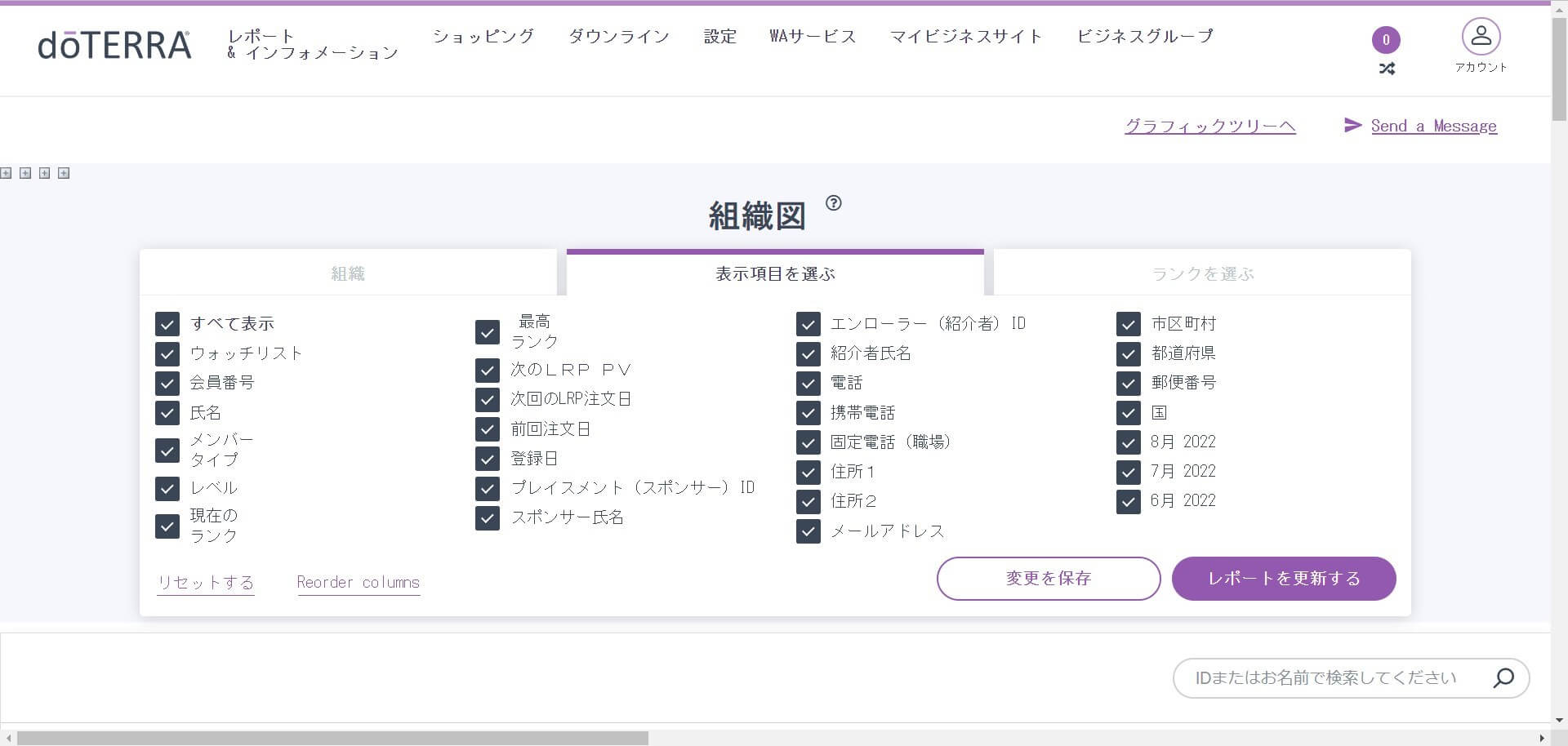Uncheck the スポンサー氏名 checkbox
The height and width of the screenshot is (746, 1568).
(x=488, y=517)
